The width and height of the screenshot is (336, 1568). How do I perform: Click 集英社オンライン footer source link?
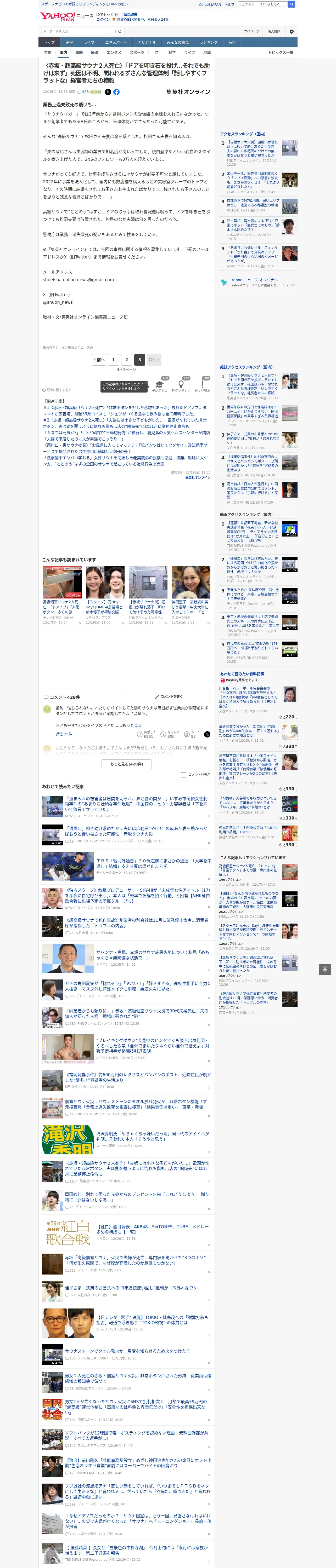198,477
